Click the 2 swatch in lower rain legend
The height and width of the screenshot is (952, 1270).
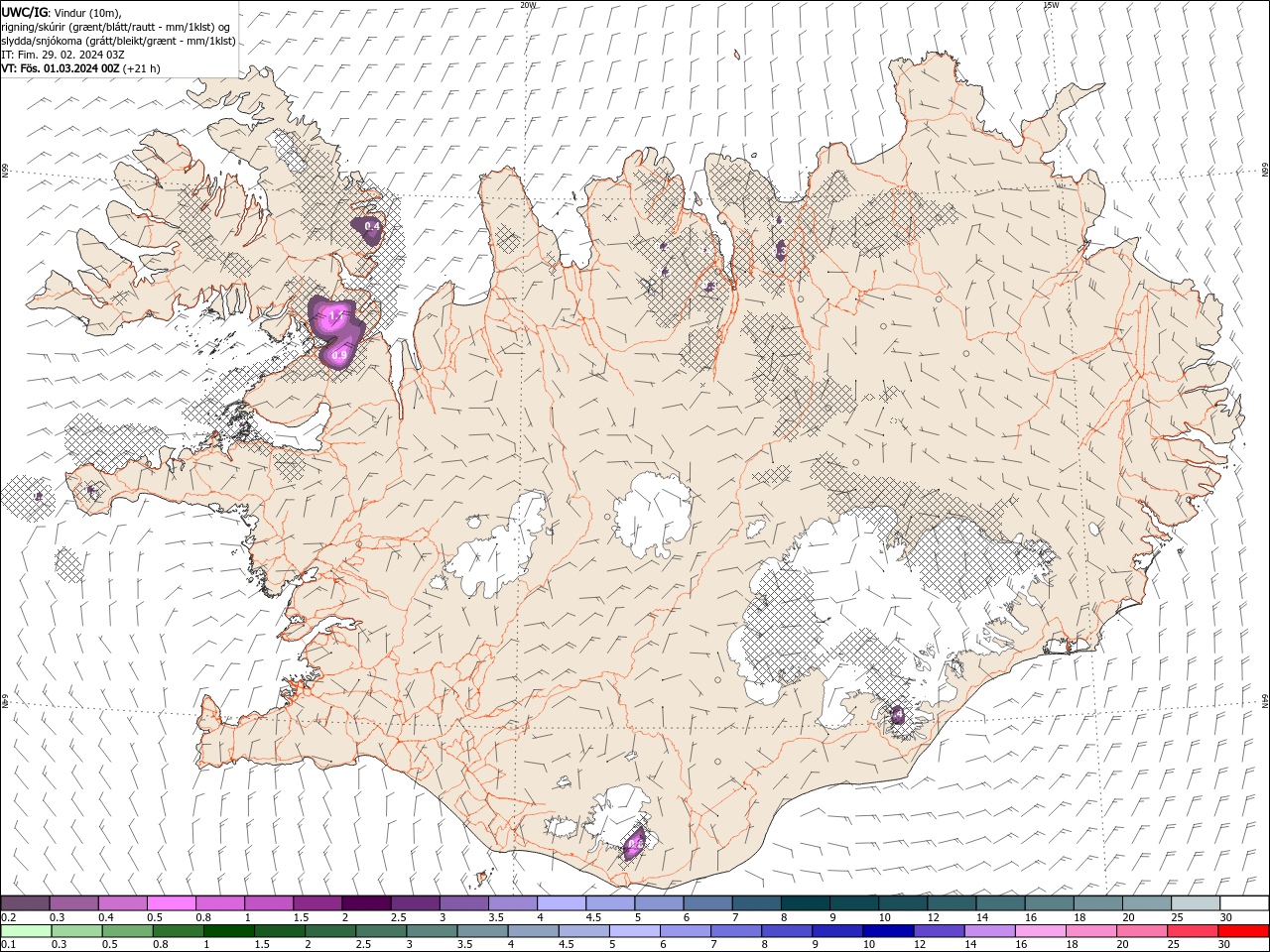tap(329, 931)
